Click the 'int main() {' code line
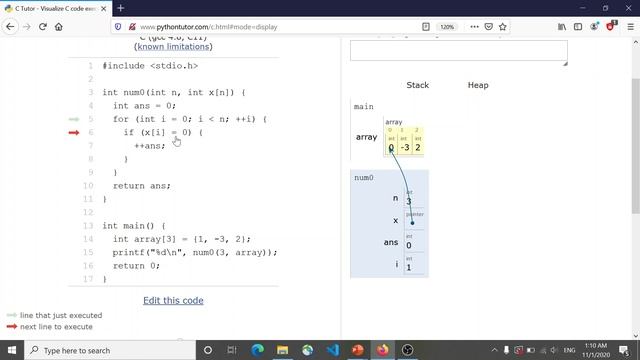 [x=134, y=226]
